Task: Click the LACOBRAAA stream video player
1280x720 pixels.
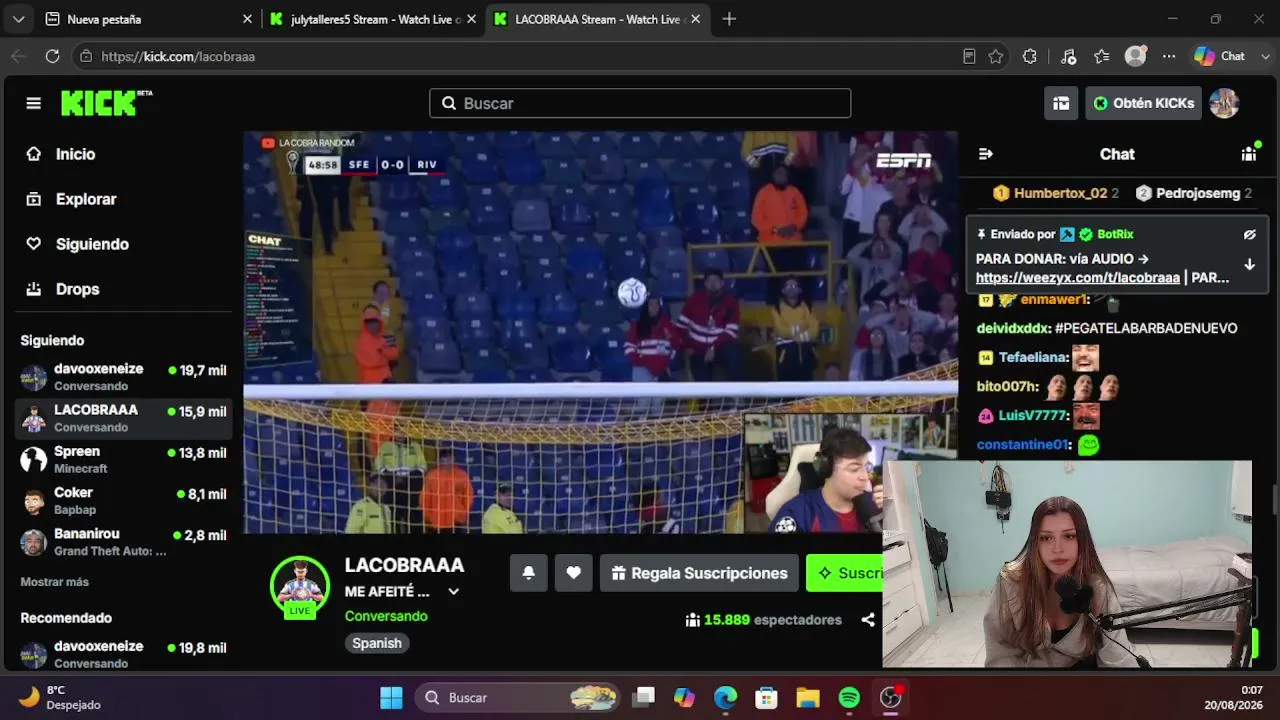Action: [600, 332]
